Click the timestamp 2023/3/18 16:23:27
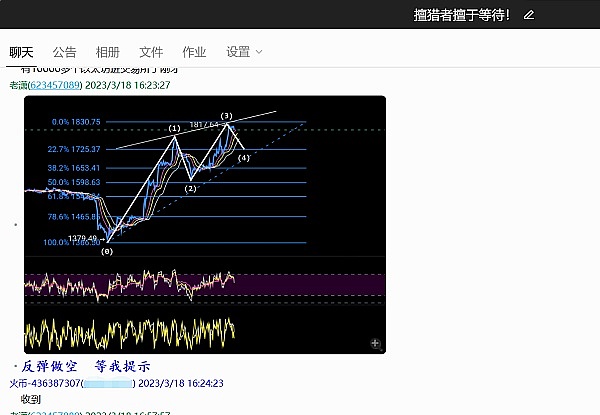Image resolution: width=600 pixels, height=415 pixels. 127,85
